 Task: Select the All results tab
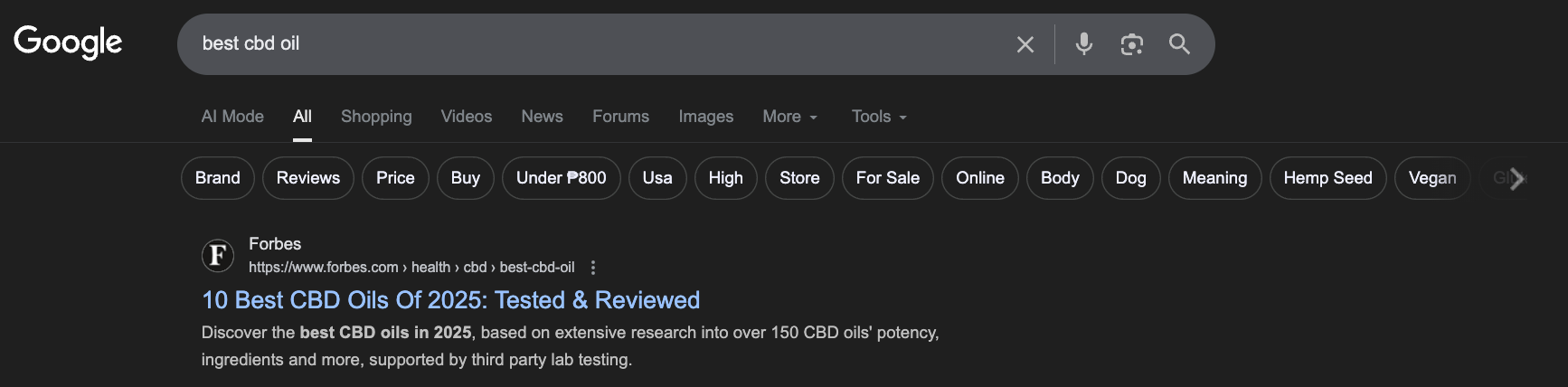click(x=302, y=117)
